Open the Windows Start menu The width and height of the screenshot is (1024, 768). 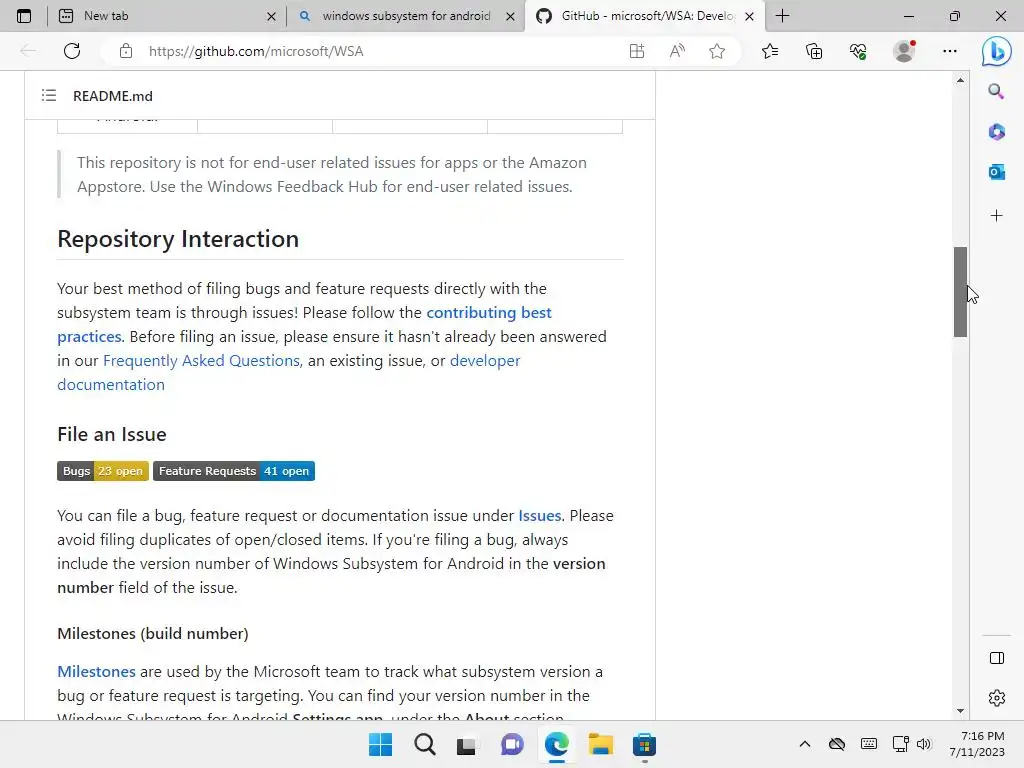point(380,744)
